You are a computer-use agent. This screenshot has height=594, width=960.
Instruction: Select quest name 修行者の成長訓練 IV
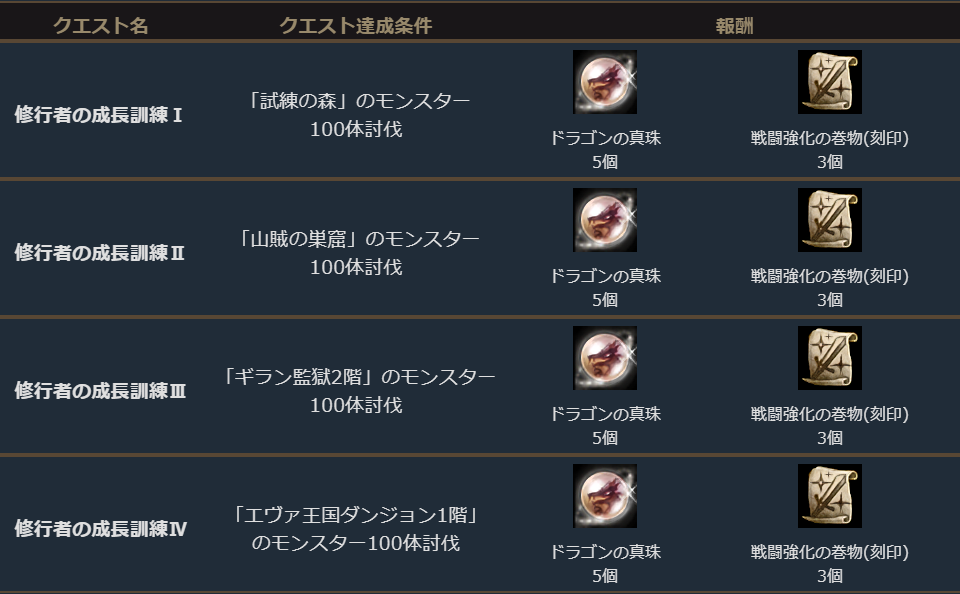point(100,529)
